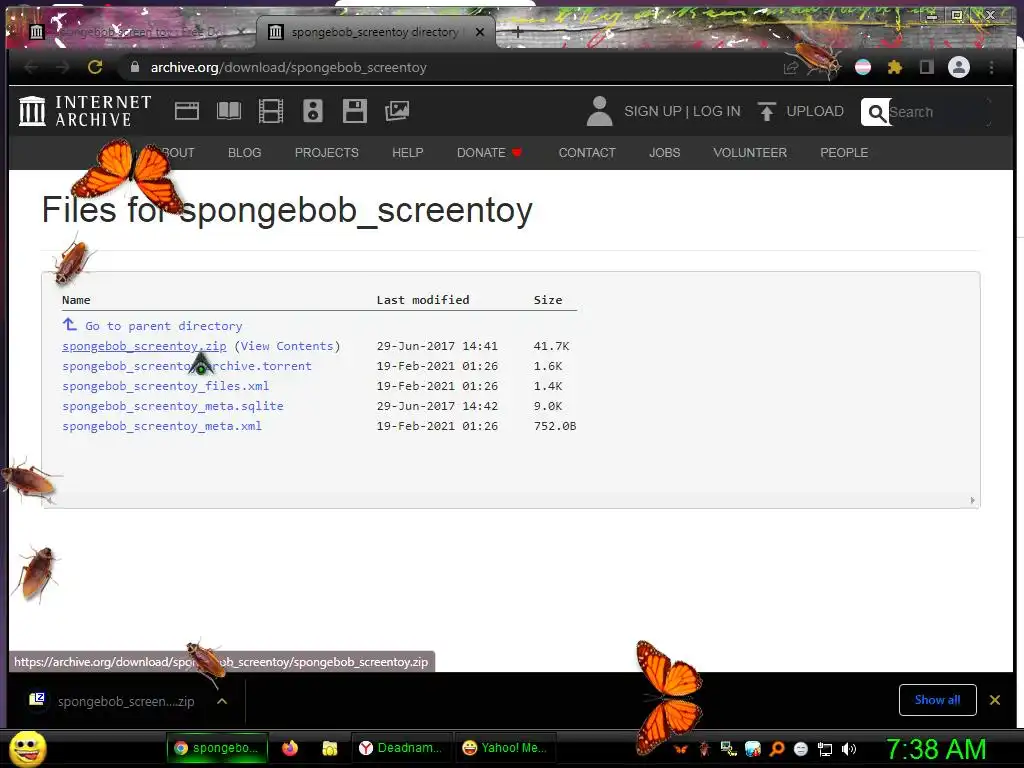Screen dimensions: 1024x768
Task: Toggle the browser side panel icon
Action: 926,67
